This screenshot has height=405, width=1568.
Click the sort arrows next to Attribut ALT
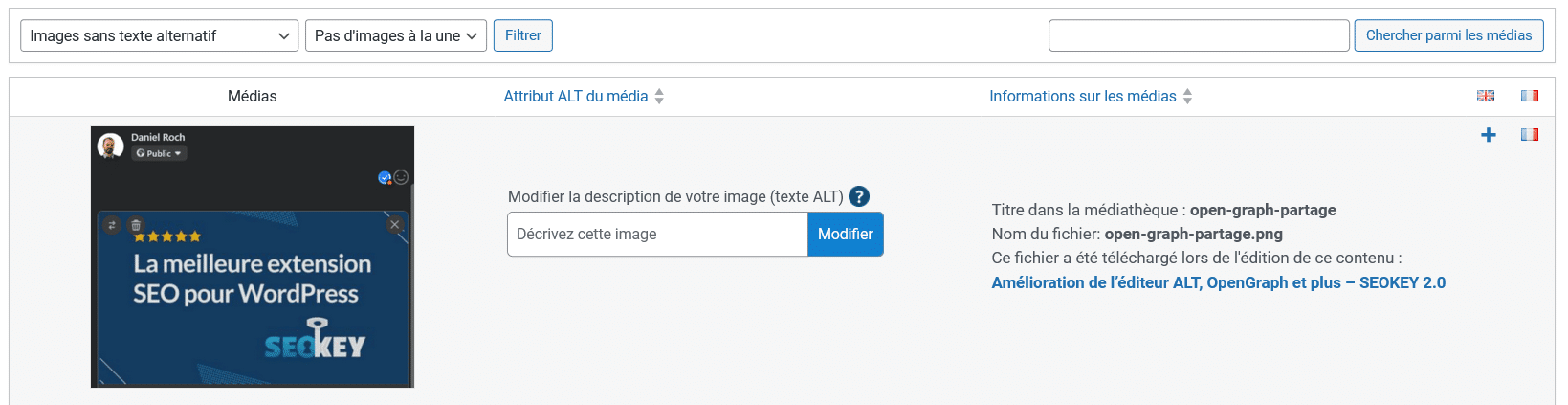coord(659,96)
